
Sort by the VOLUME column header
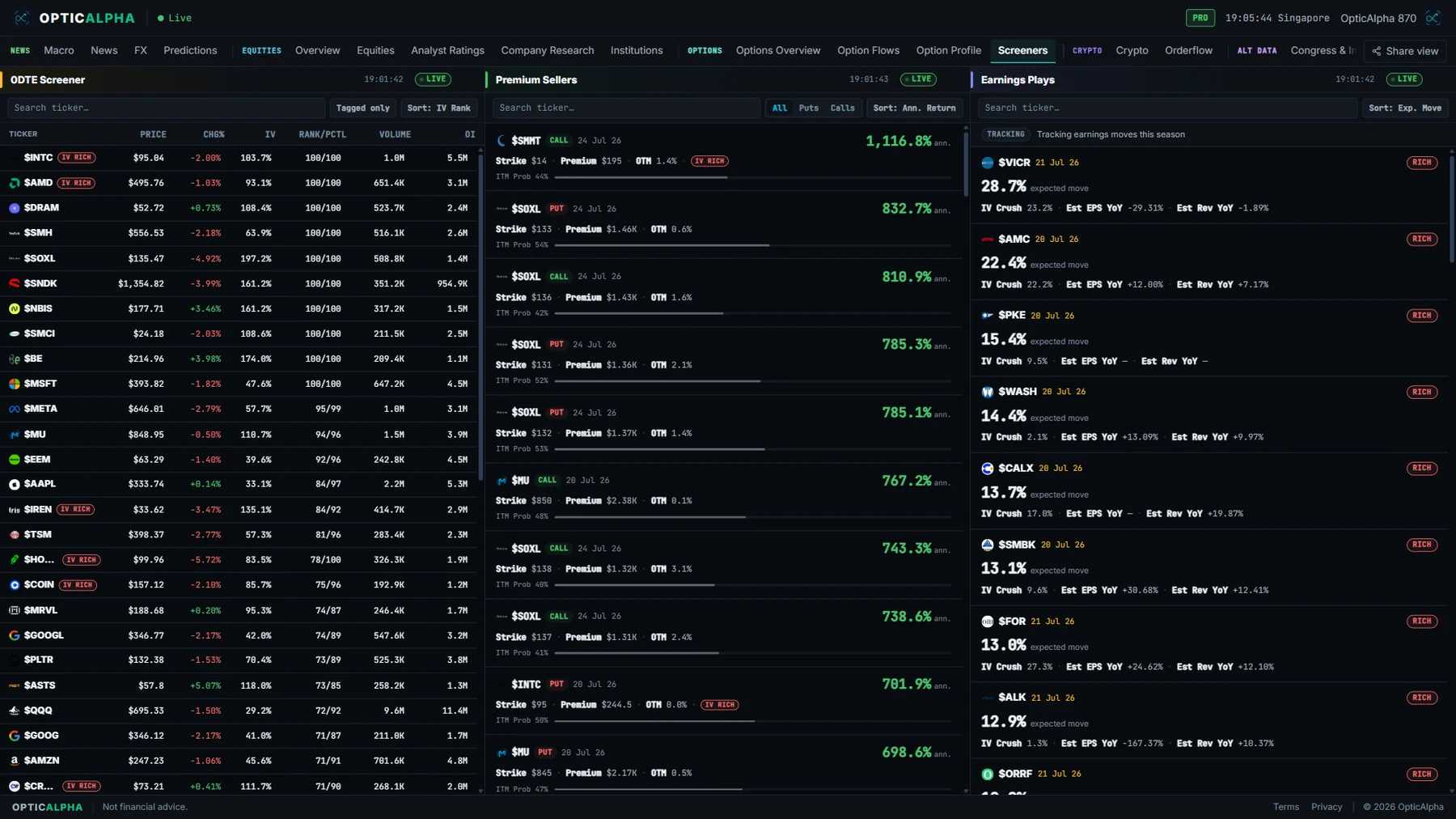(x=395, y=134)
